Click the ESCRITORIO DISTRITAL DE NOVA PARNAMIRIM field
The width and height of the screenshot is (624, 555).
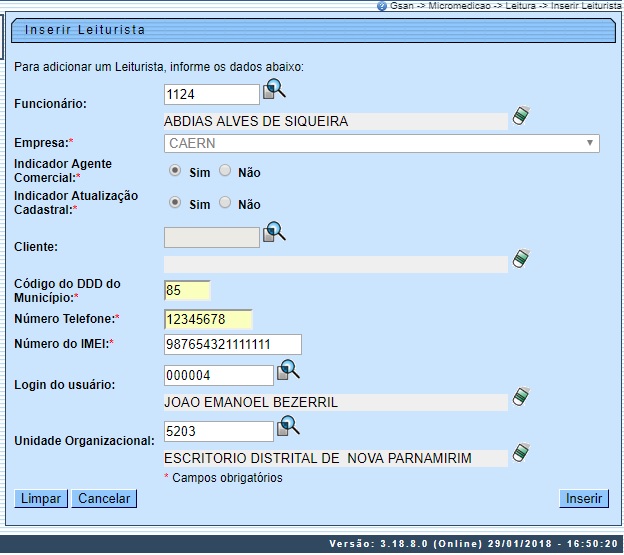336,459
